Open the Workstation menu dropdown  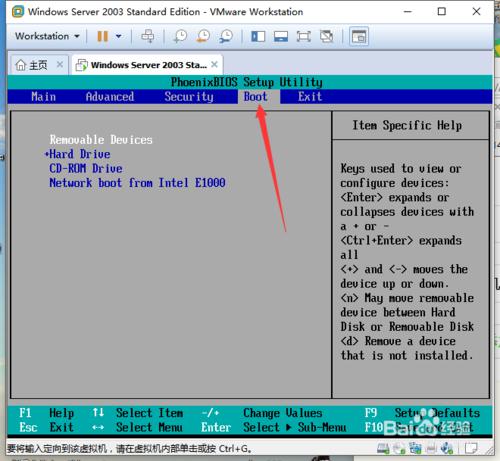pos(47,36)
